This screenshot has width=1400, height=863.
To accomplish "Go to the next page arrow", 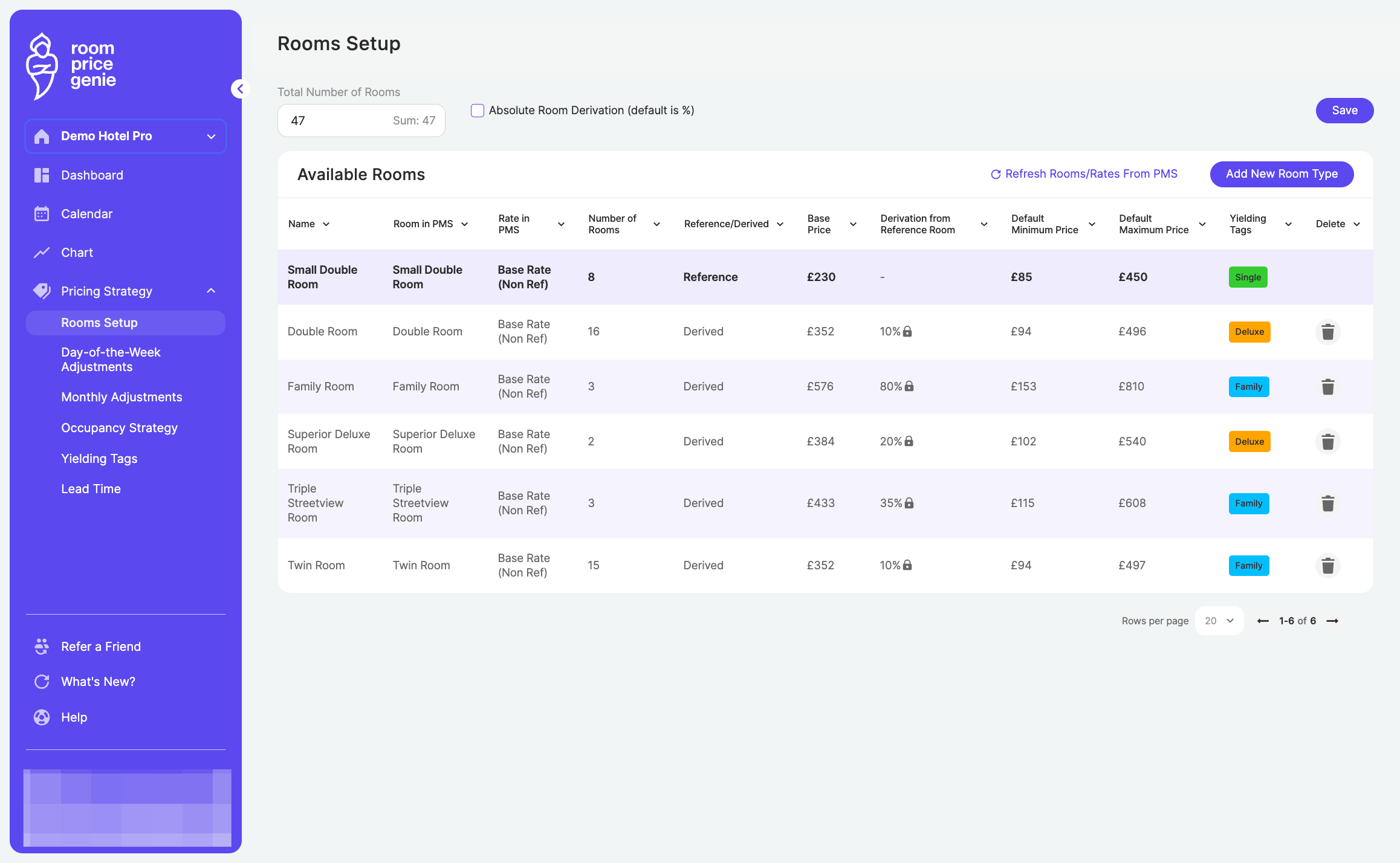I will coord(1332,621).
